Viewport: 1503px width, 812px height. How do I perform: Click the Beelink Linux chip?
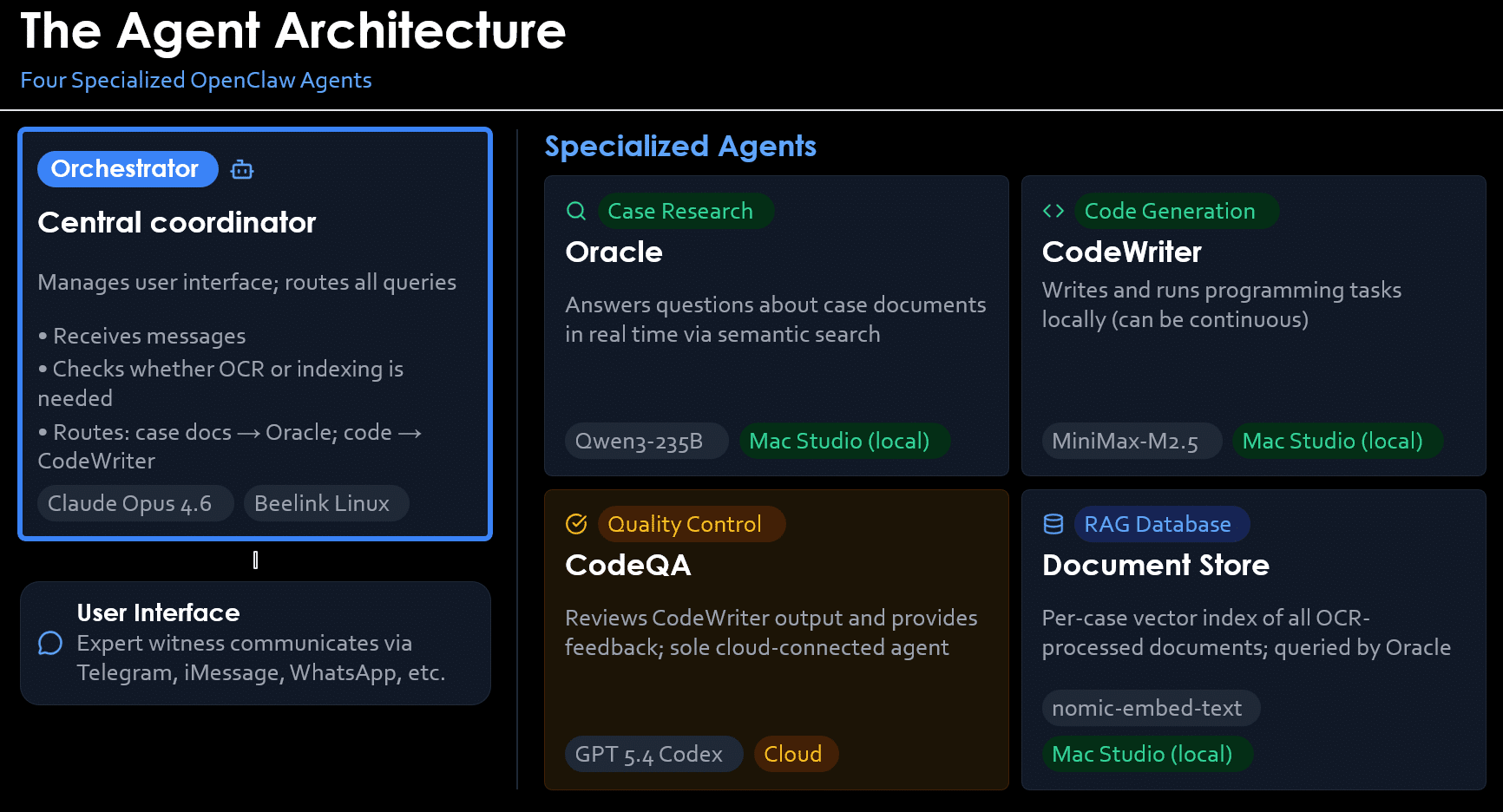326,503
